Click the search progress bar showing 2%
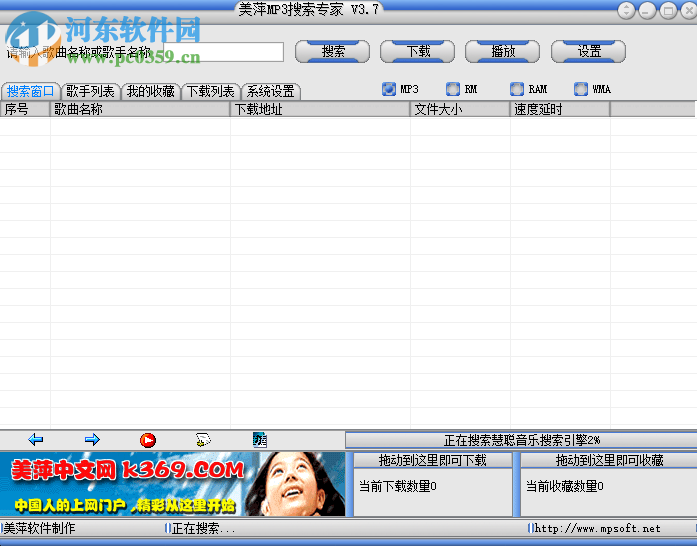Image resolution: width=697 pixels, height=546 pixels. pos(521,440)
